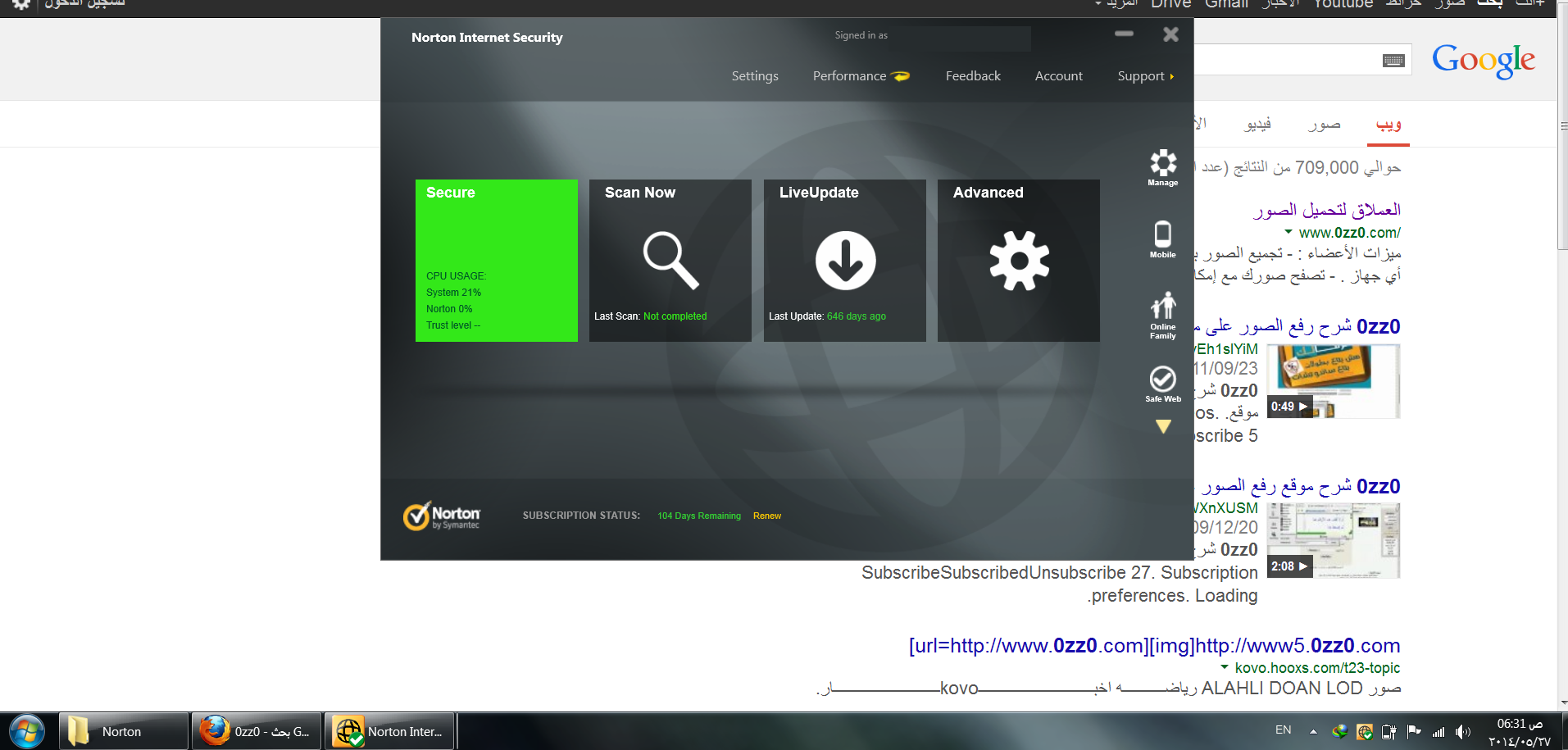Image resolution: width=1568 pixels, height=750 pixels.
Task: Open the Manage gear icon in Norton sidebar
Action: tap(1162, 167)
